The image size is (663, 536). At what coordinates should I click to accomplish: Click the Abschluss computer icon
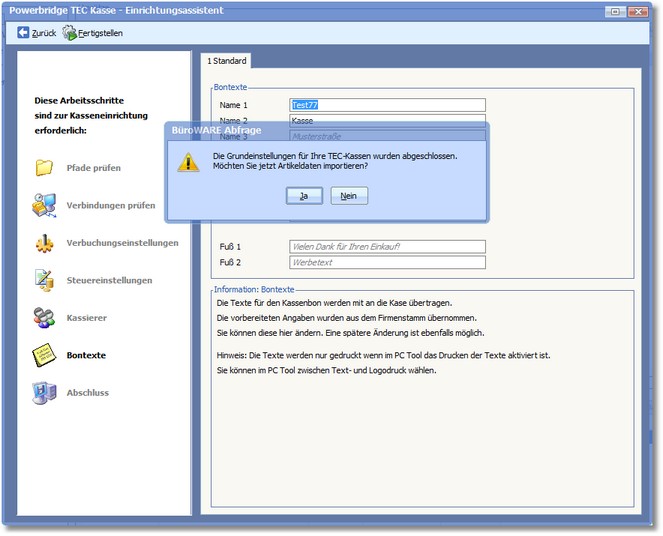(44, 392)
